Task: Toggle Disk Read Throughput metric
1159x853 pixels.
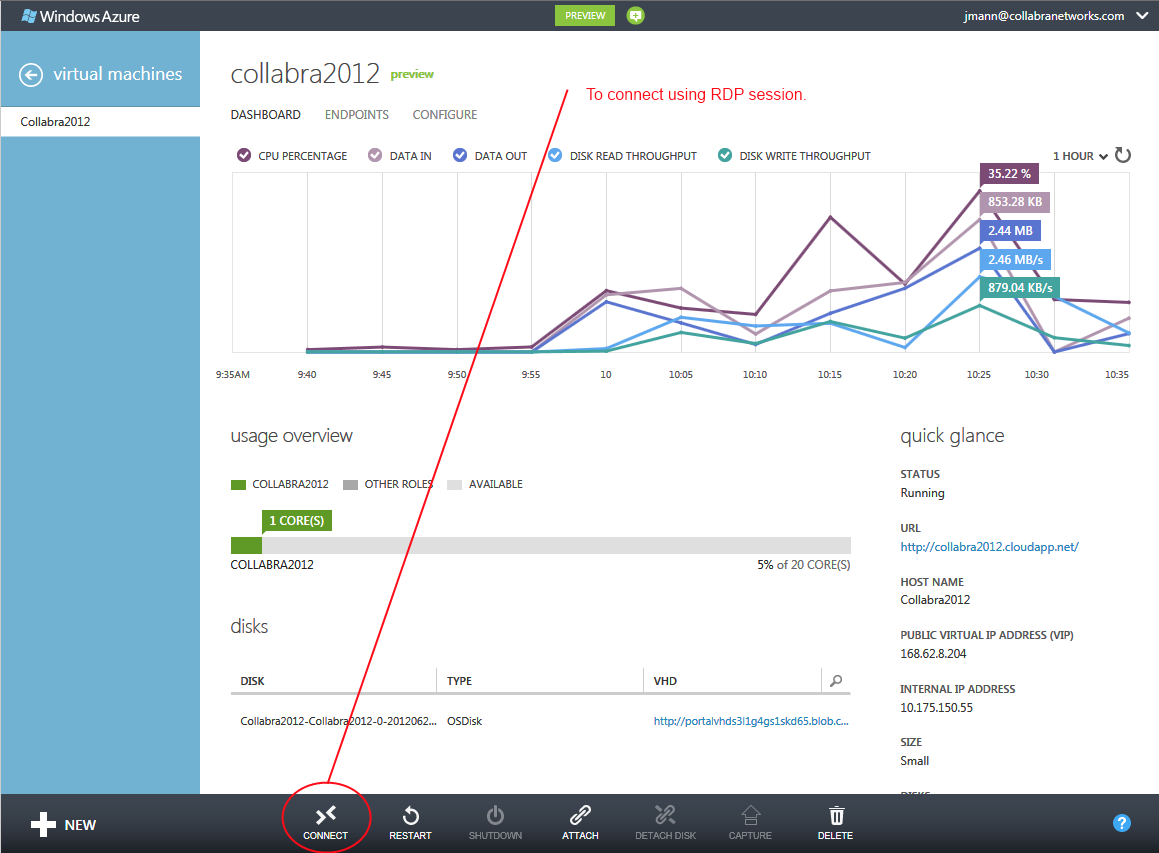Action: tap(555, 155)
